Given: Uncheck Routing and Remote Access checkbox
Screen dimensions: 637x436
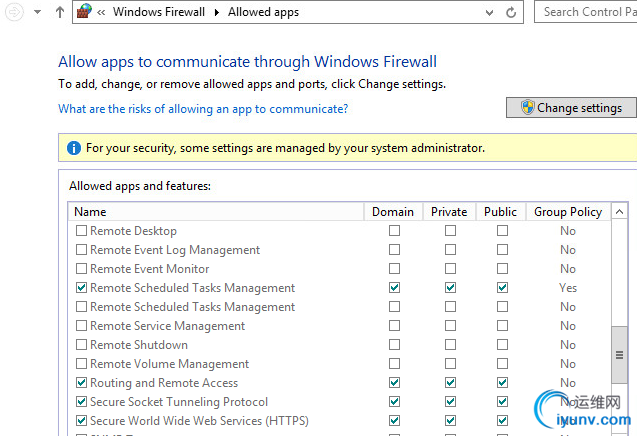Looking at the screenshot, I should coord(81,383).
